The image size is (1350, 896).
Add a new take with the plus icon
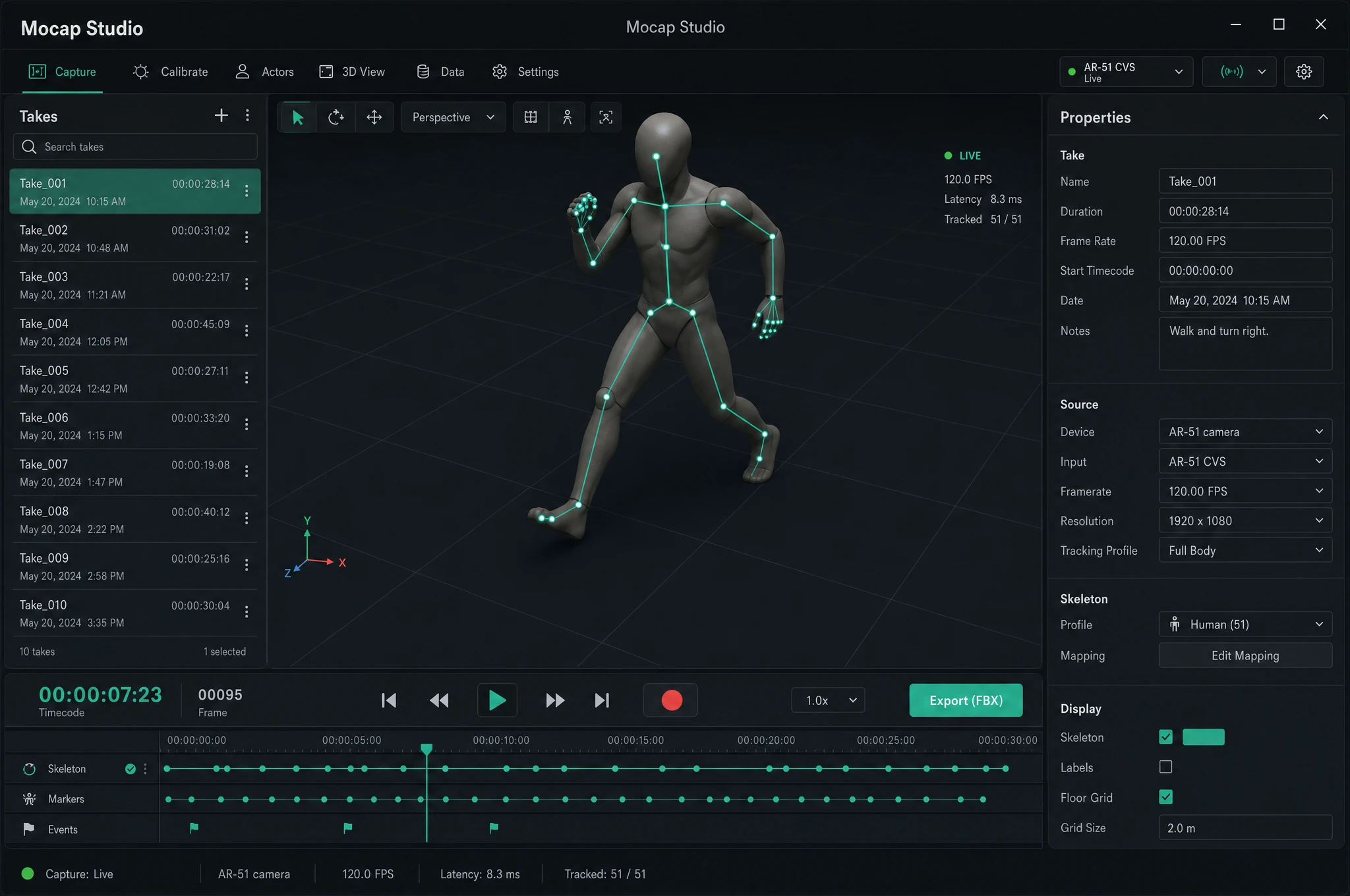click(221, 115)
